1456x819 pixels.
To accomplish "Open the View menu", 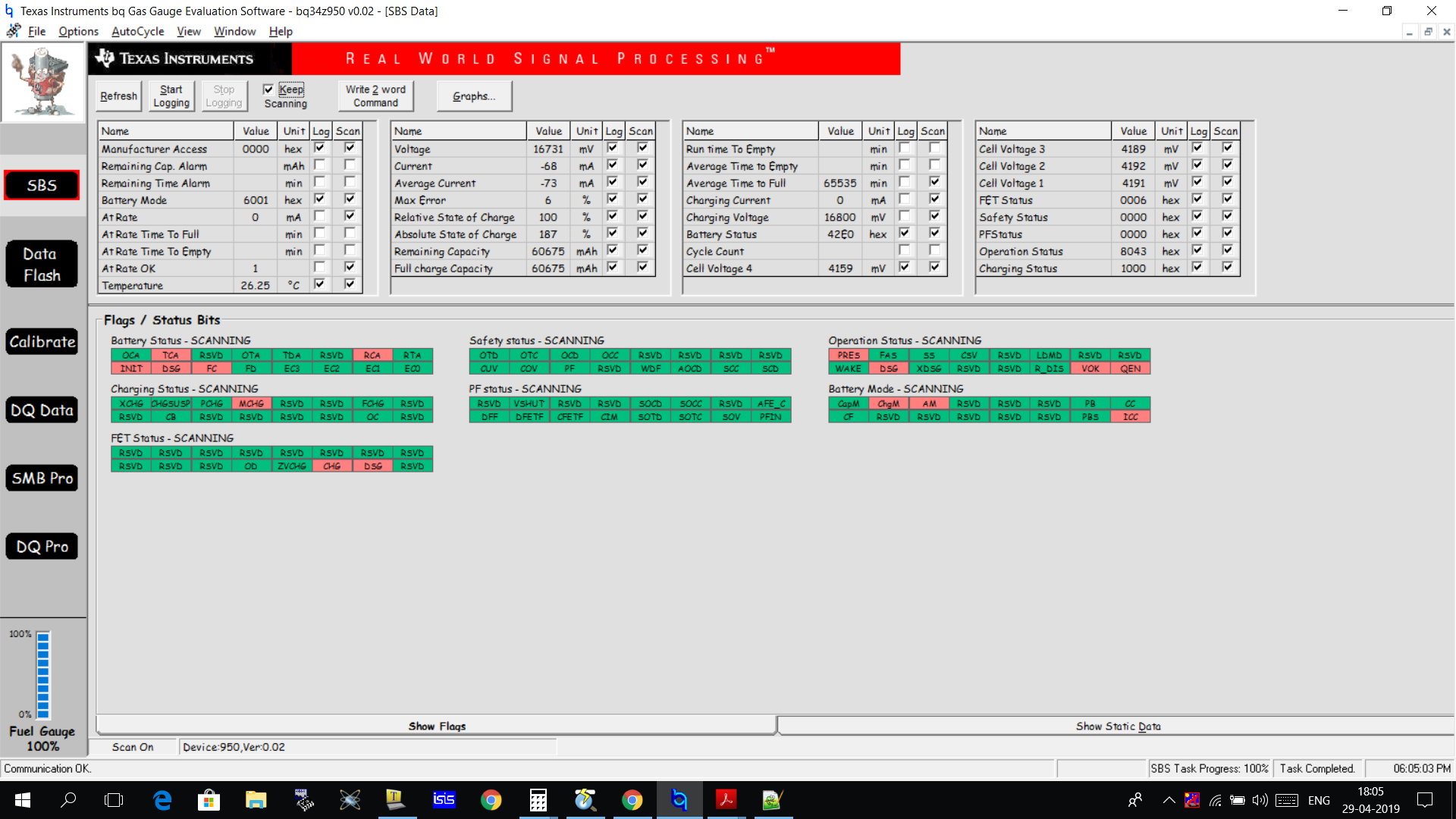I will [x=189, y=31].
